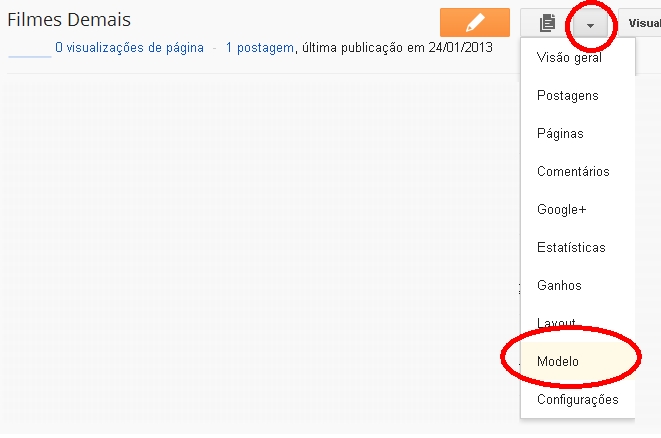Image resolution: width=661 pixels, height=438 pixels.
Task: Open Comentários from the dropdown list
Action: [573, 171]
